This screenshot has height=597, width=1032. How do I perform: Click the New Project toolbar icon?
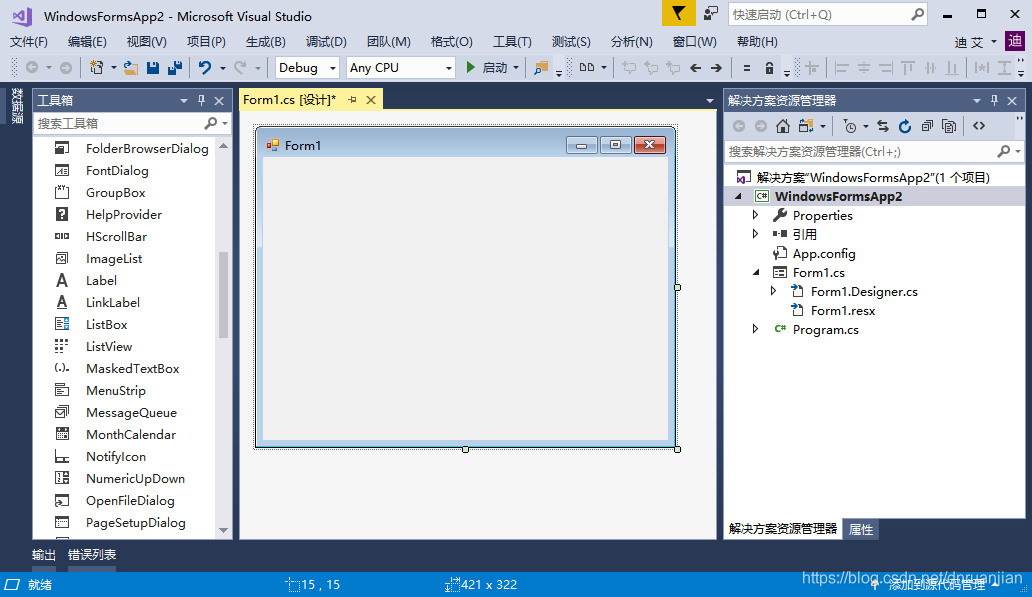click(x=97, y=68)
